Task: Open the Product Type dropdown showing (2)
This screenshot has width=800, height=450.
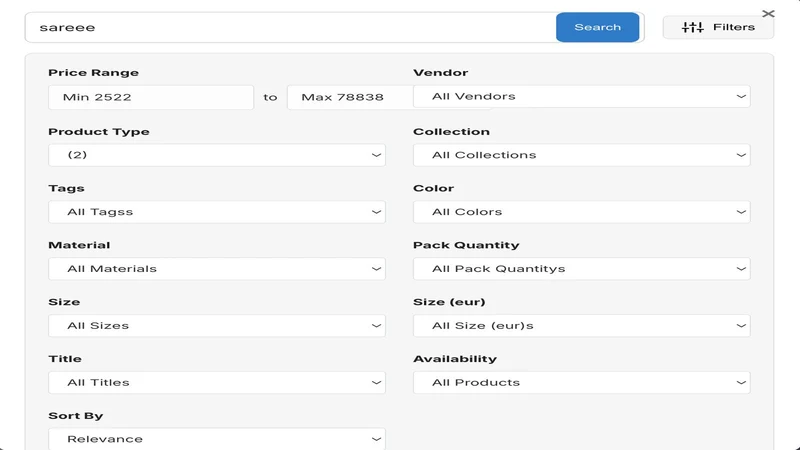Action: click(x=217, y=155)
